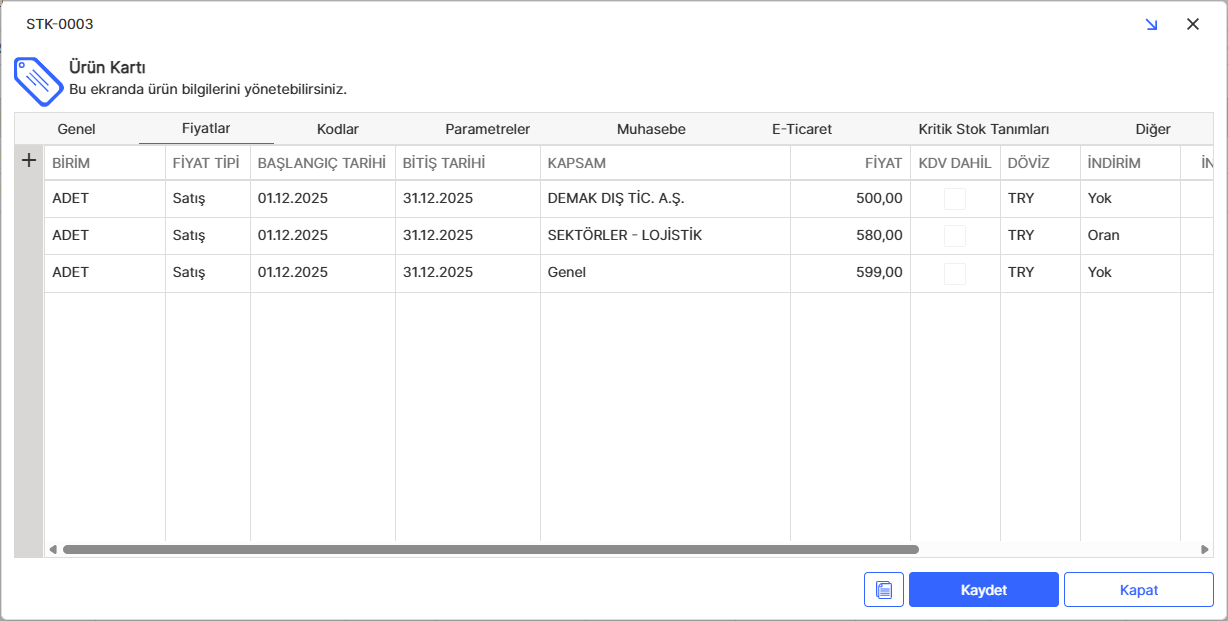Check KDV Dahil for the Genel row

(x=955, y=273)
